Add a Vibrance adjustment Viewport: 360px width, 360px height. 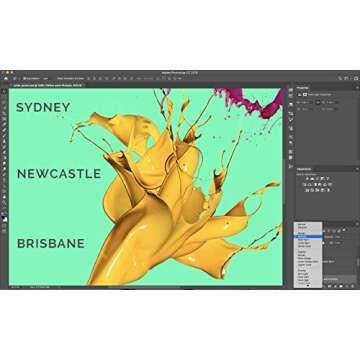coord(328,178)
